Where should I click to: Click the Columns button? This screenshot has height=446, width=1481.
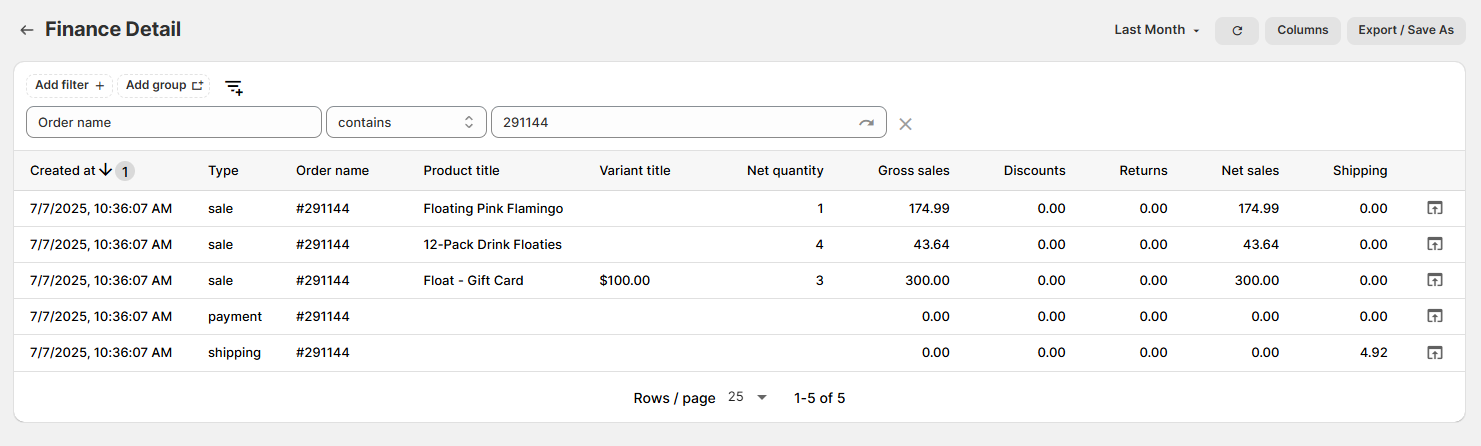(1302, 30)
